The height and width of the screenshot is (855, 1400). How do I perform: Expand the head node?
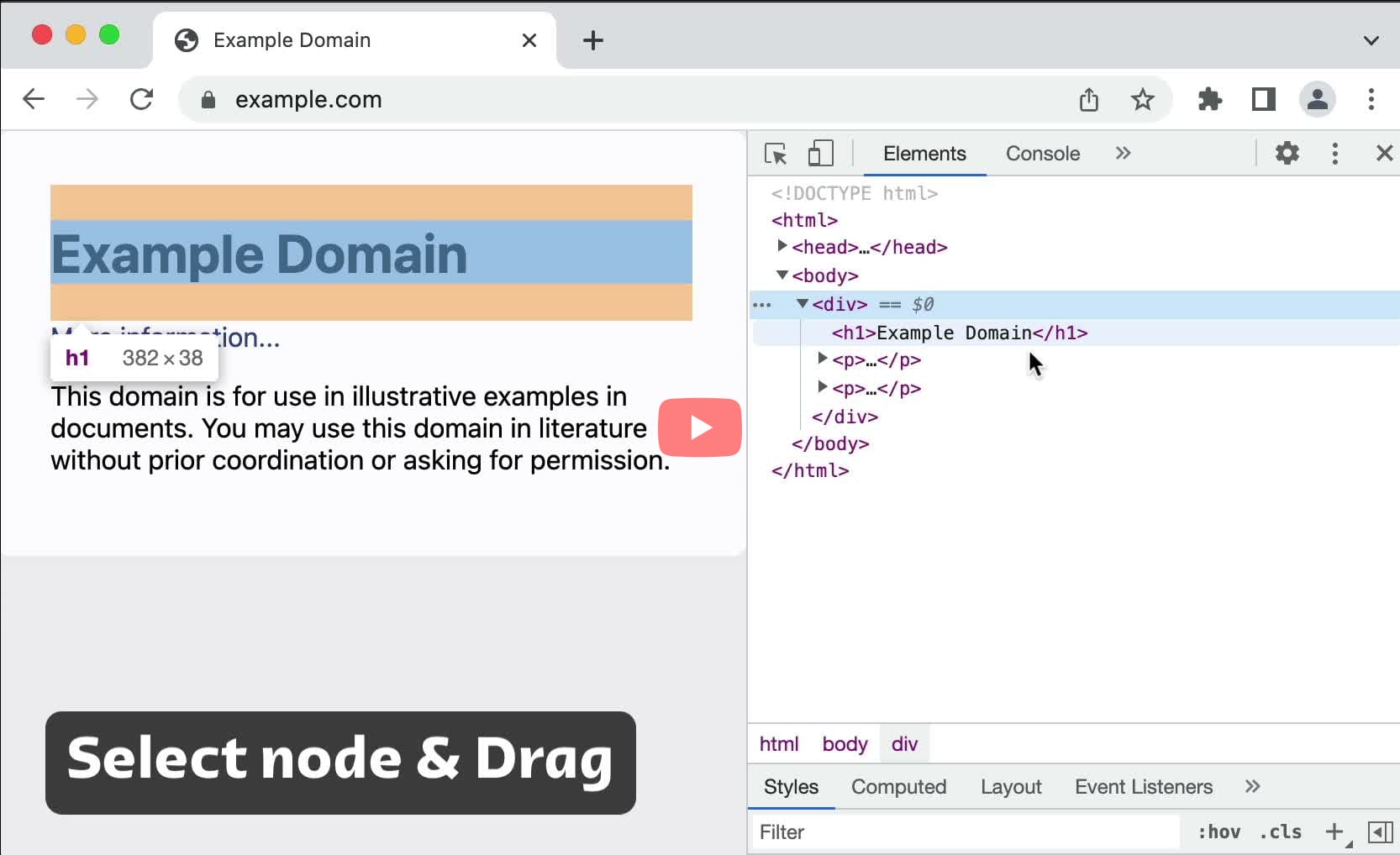coord(782,246)
